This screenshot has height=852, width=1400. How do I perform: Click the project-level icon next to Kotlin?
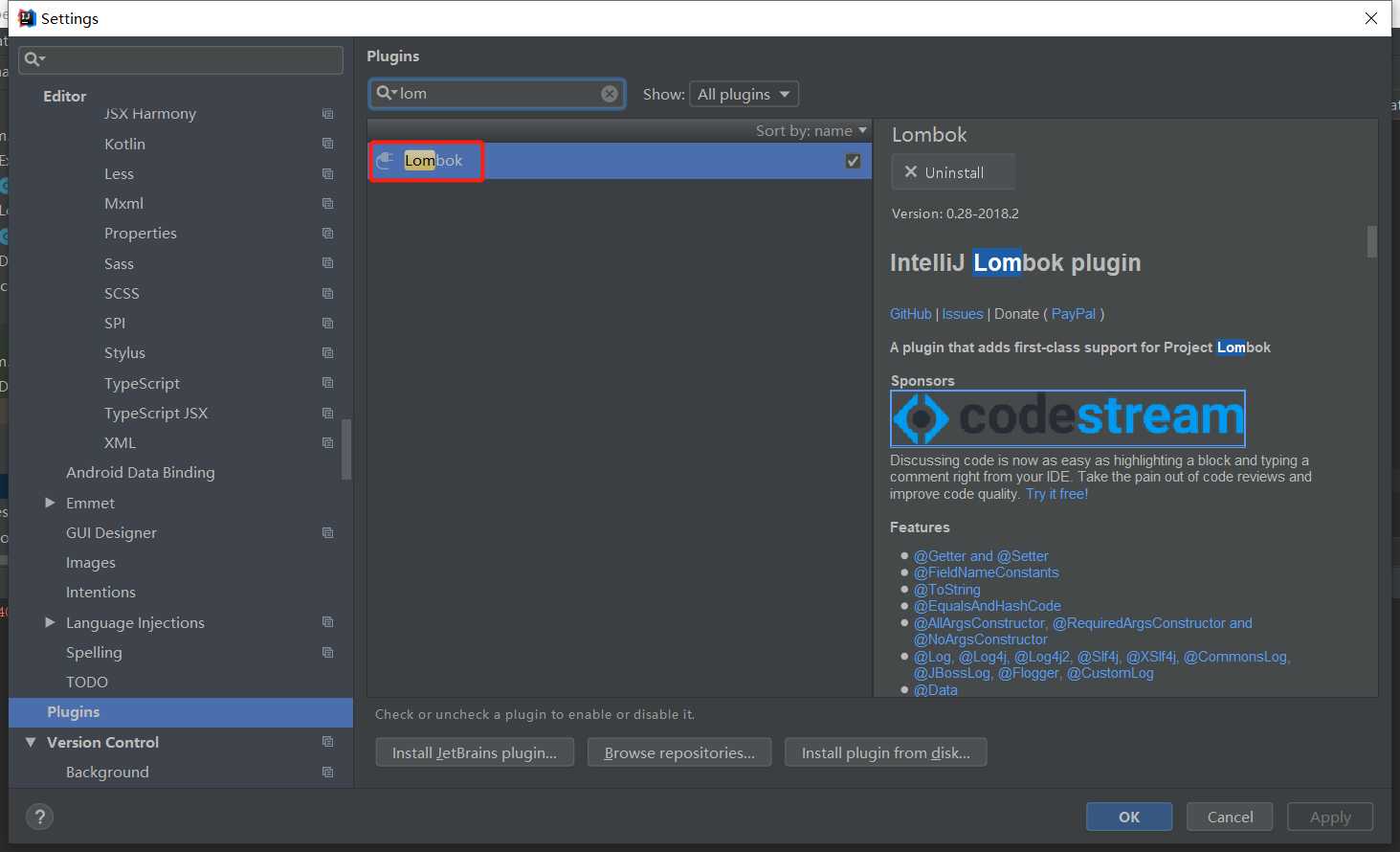[x=327, y=144]
